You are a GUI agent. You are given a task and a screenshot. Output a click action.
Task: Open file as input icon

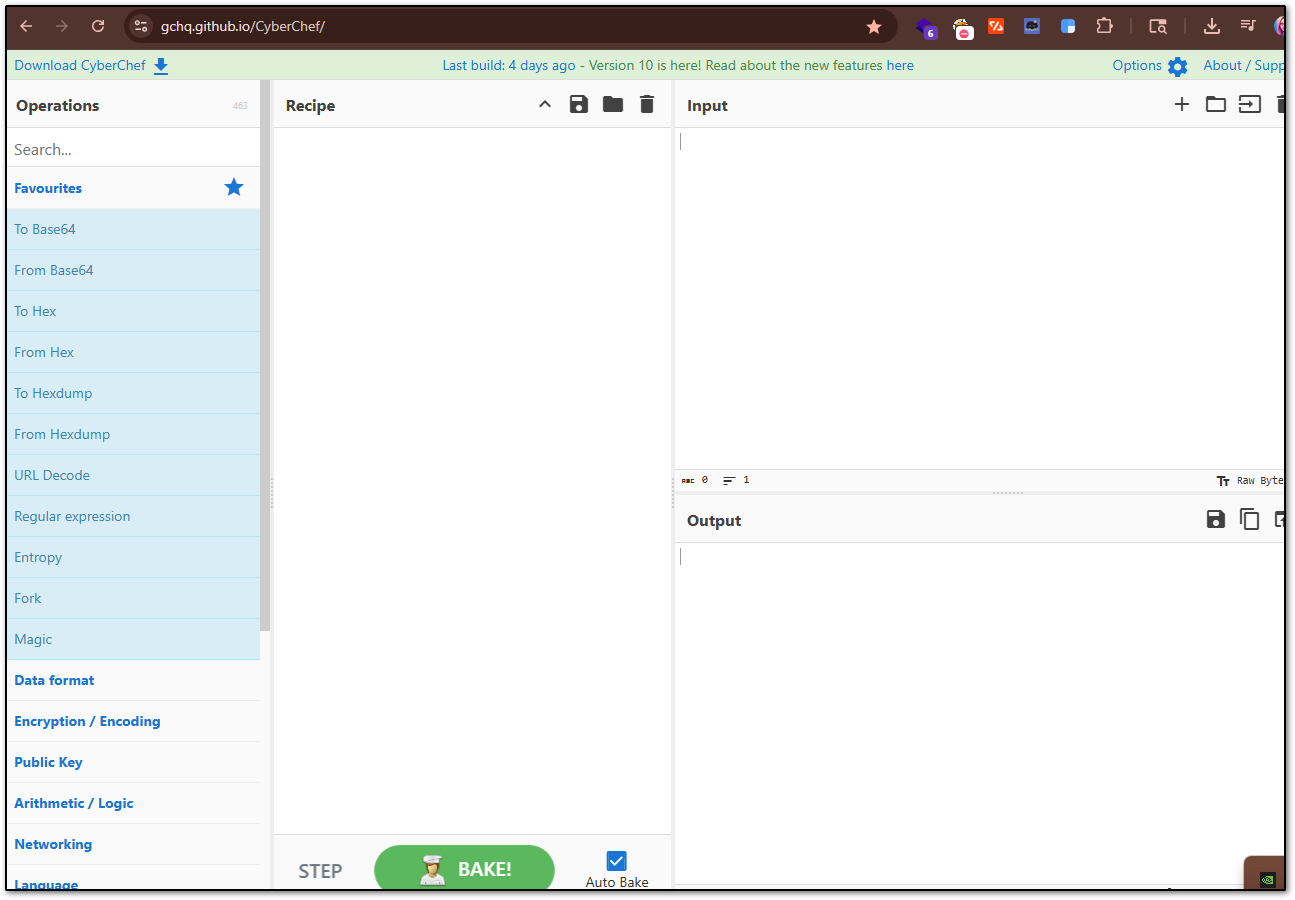pyautogui.click(x=1250, y=104)
